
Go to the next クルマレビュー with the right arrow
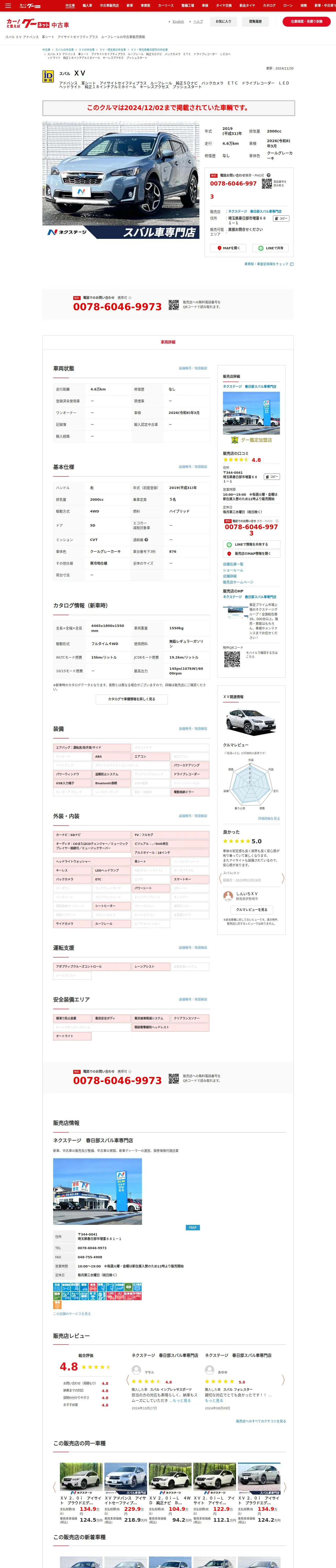click(x=283, y=878)
